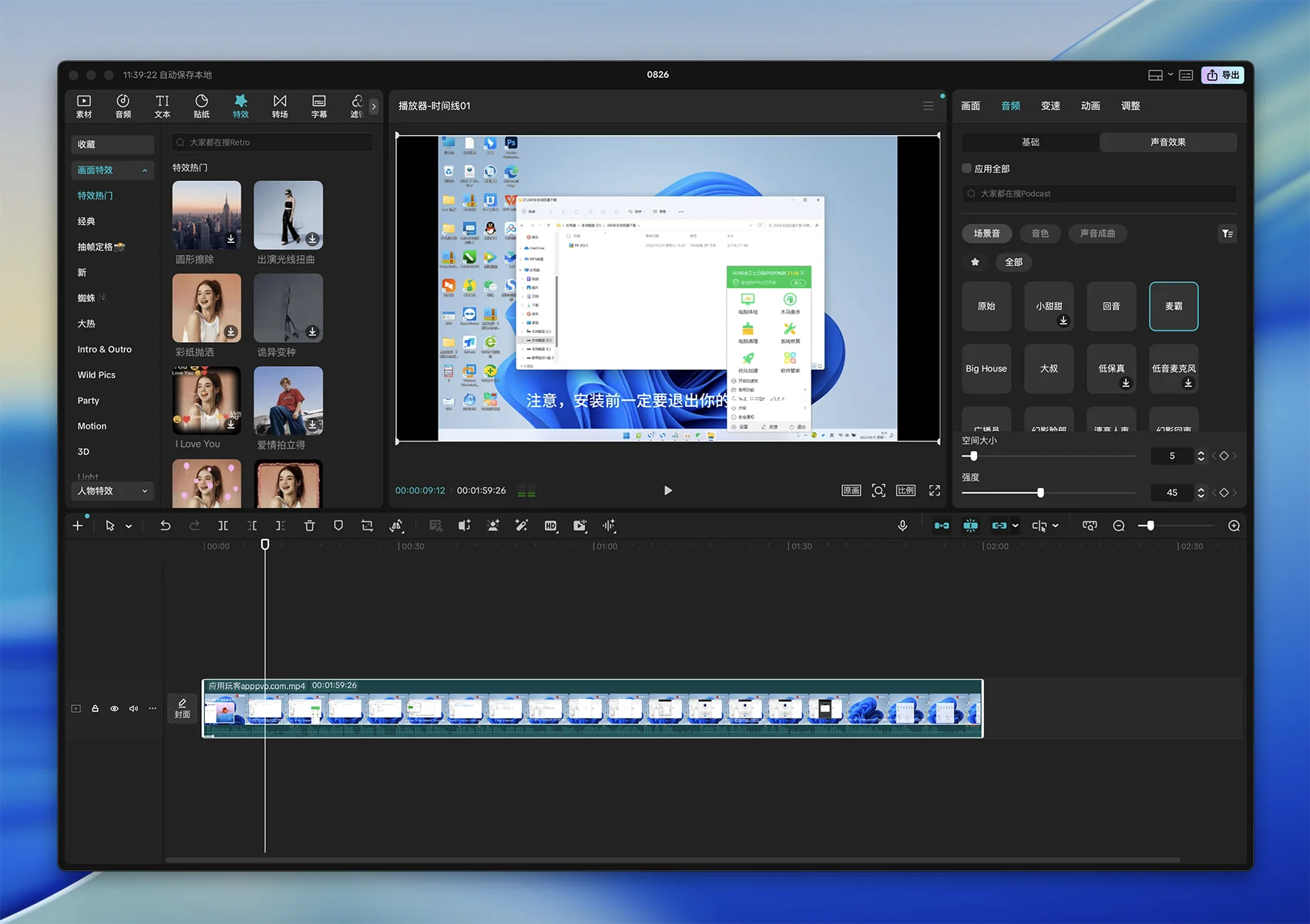Open the layout dropdown in title bar
This screenshot has height=924, width=1310.
(1171, 75)
